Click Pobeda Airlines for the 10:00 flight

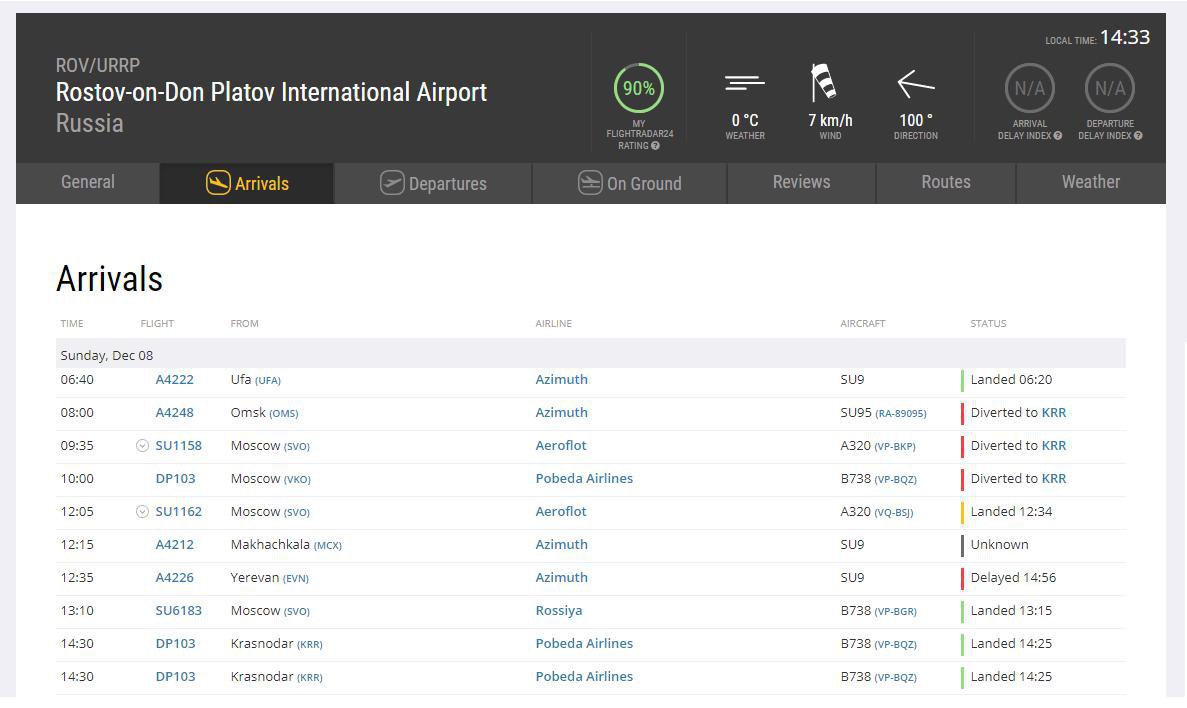click(584, 479)
